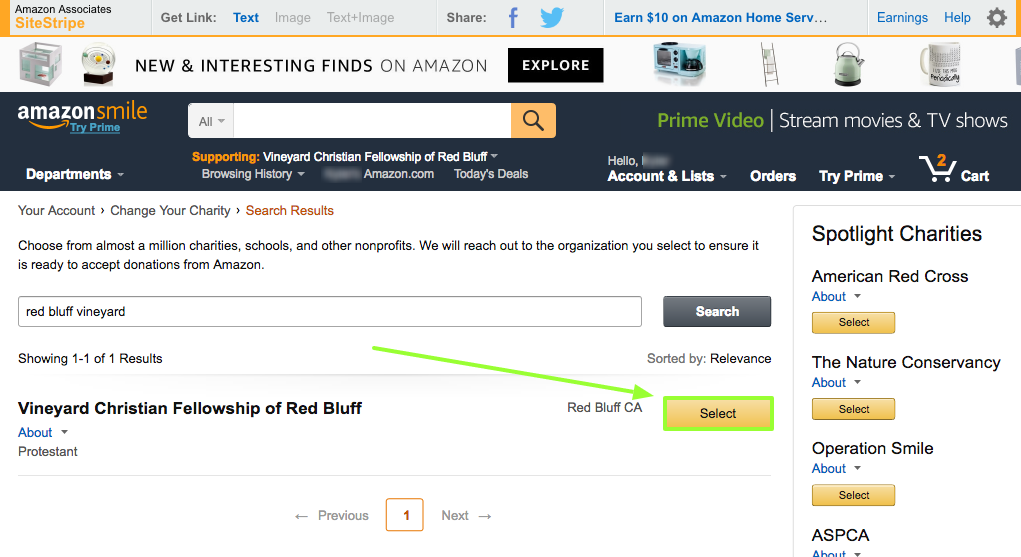The image size is (1021, 557).
Task: Go to the Next results page
Action: coord(466,515)
